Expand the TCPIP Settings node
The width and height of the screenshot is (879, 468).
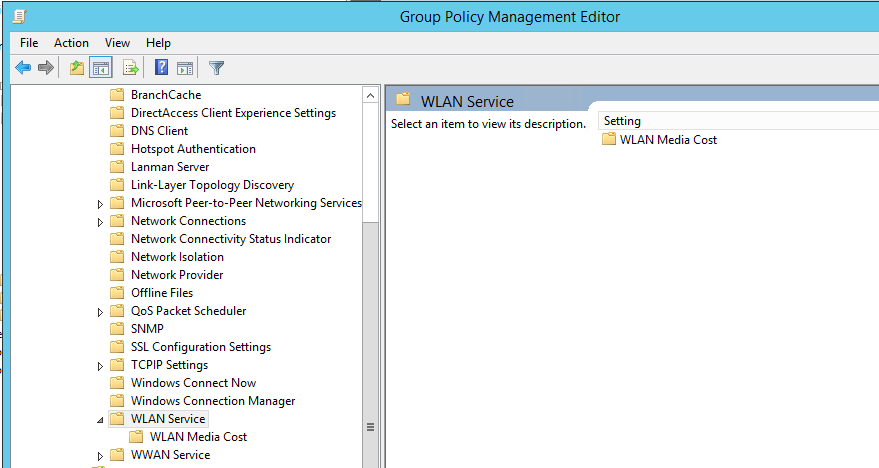[100, 367]
